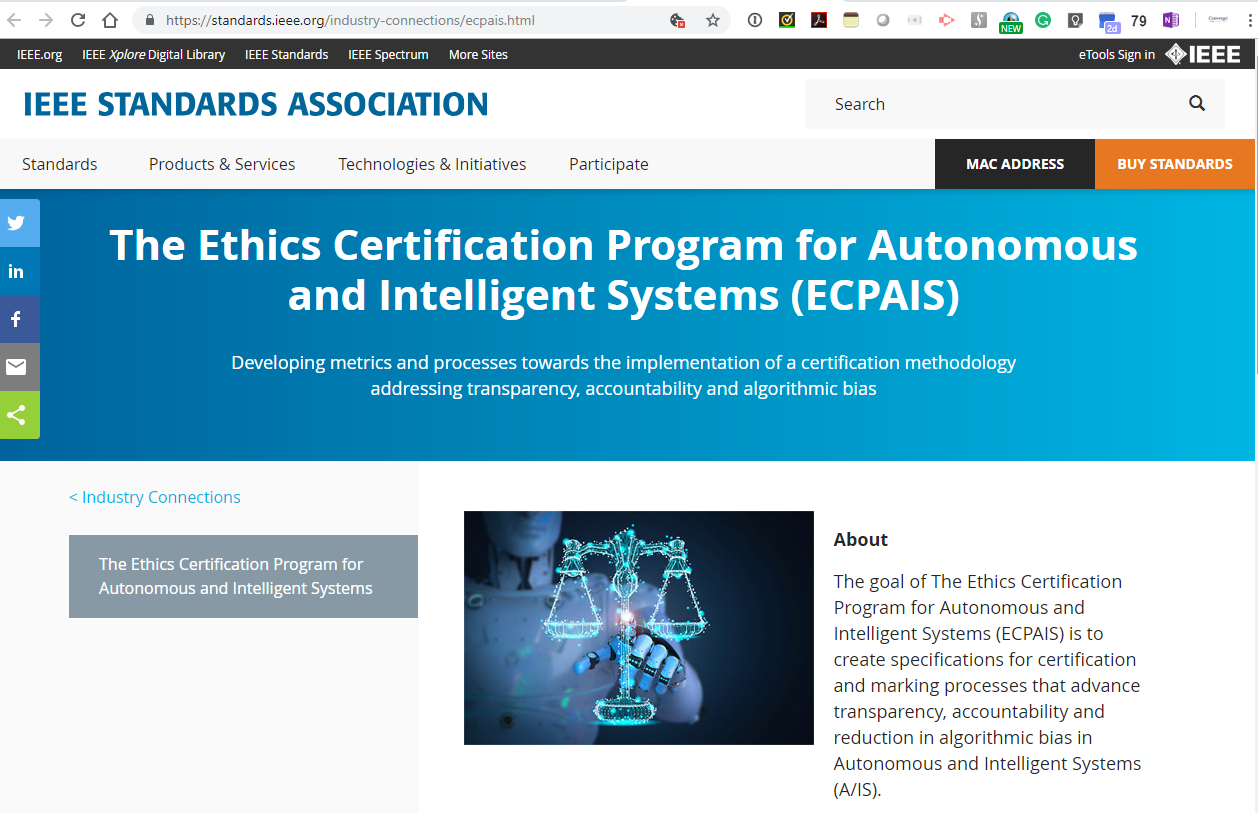The image size is (1258, 813).
Task: Click the ECPAIS page title heading
Action: [x=623, y=270]
